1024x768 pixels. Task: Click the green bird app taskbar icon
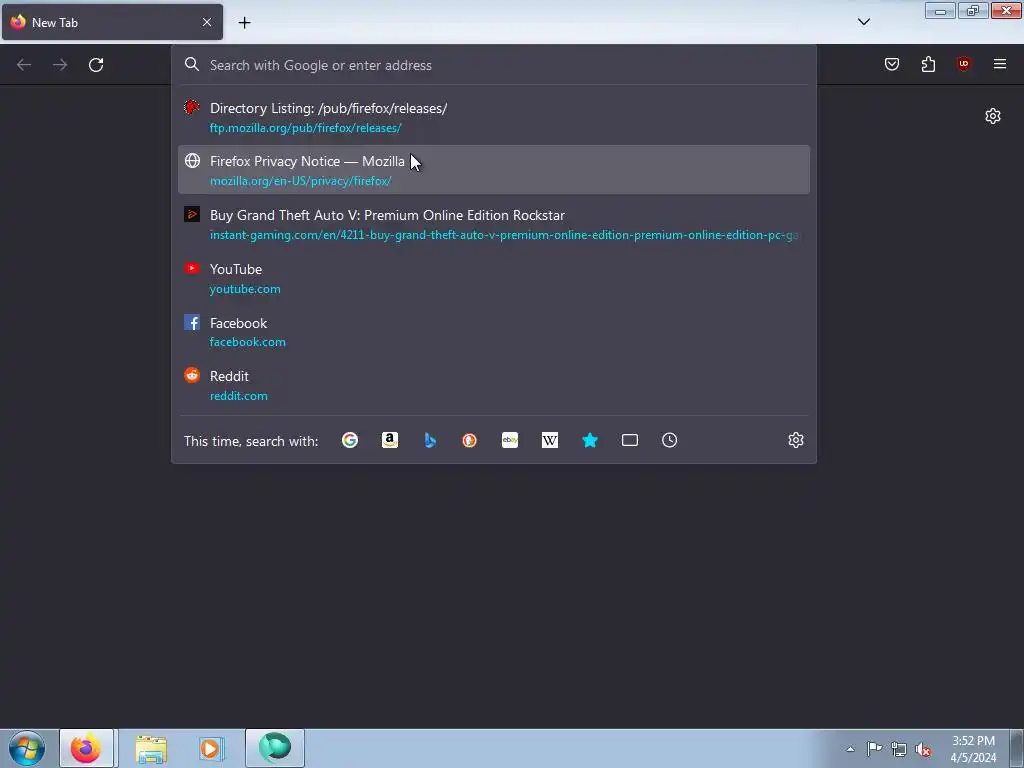click(275, 748)
